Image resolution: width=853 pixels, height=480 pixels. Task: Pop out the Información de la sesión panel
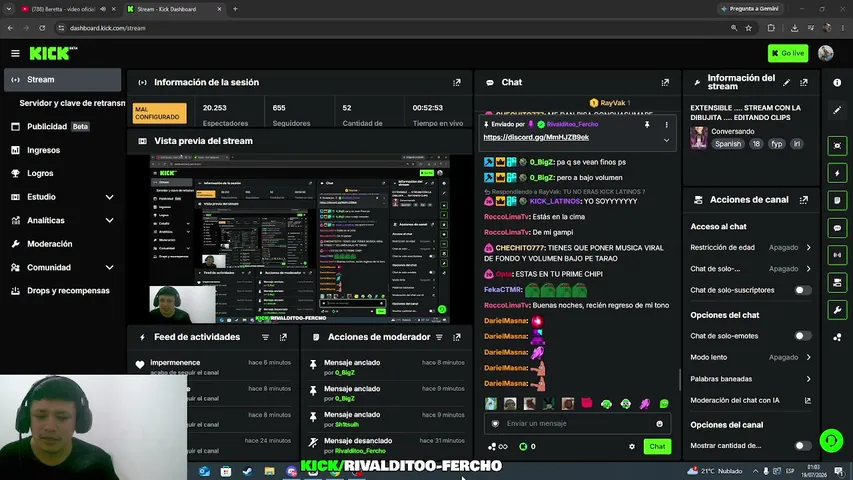click(456, 83)
